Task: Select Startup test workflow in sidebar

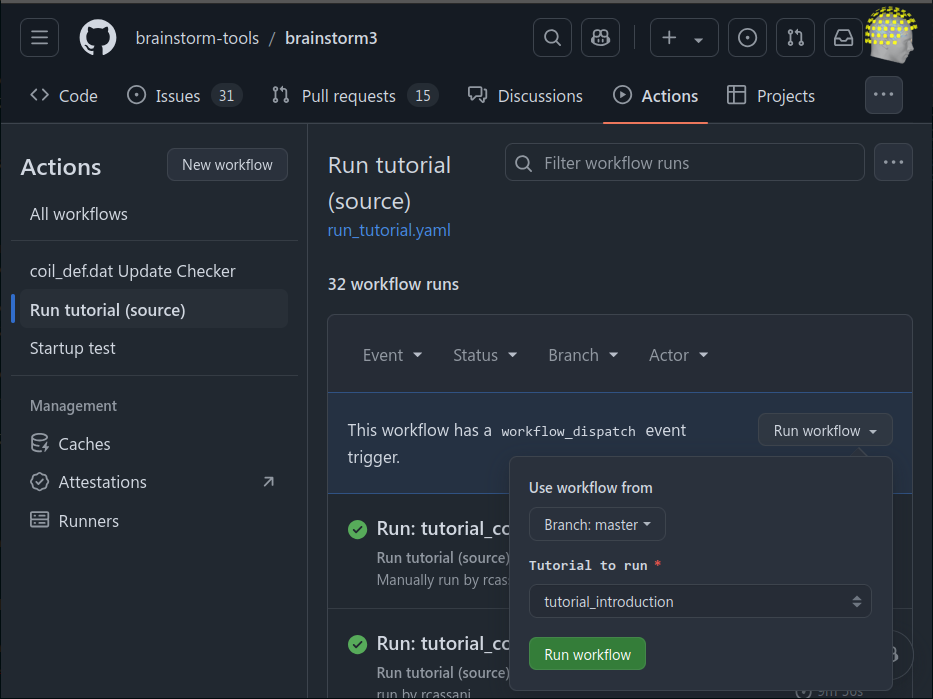Action: point(73,348)
